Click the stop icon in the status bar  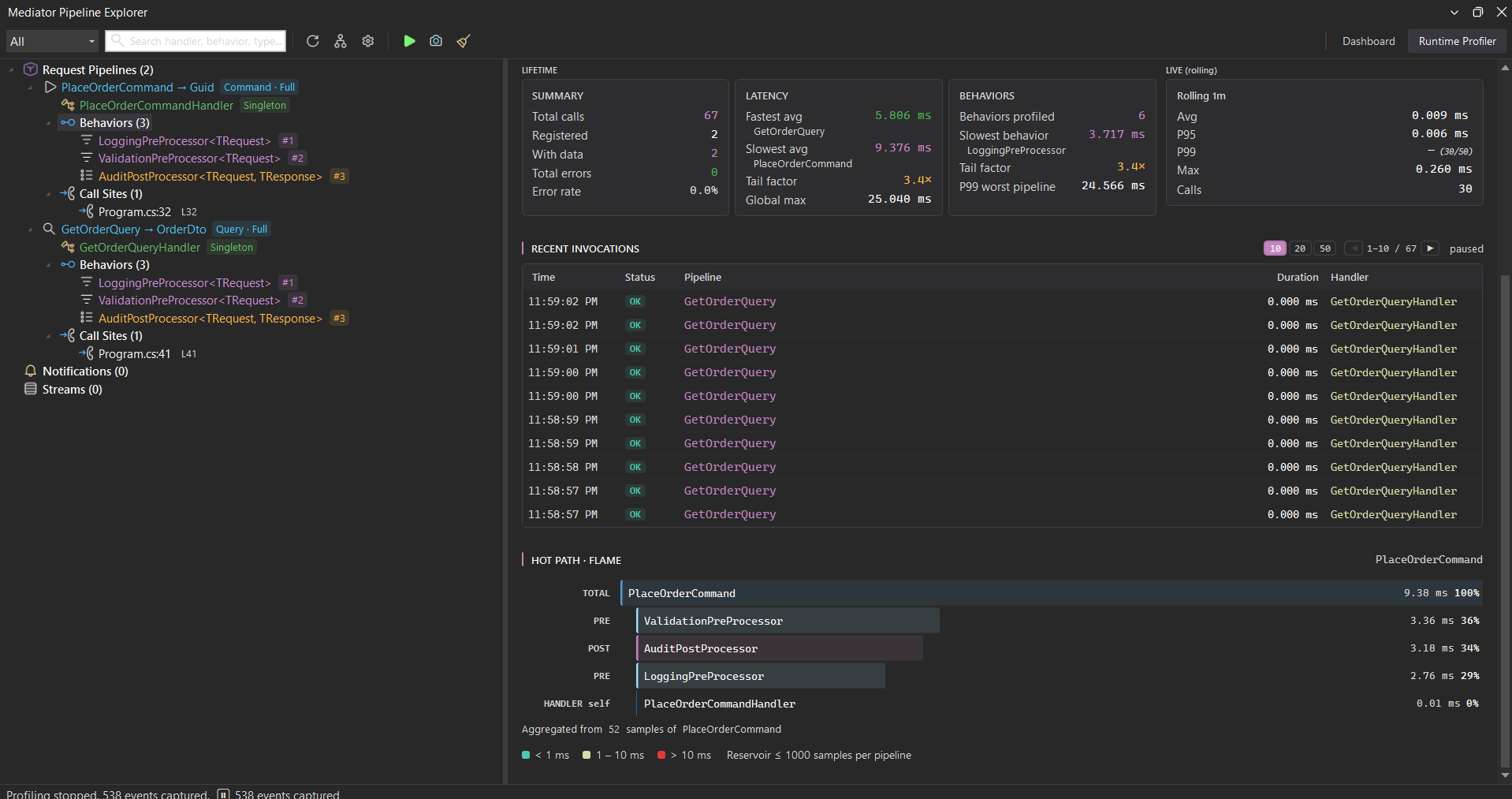point(223,793)
